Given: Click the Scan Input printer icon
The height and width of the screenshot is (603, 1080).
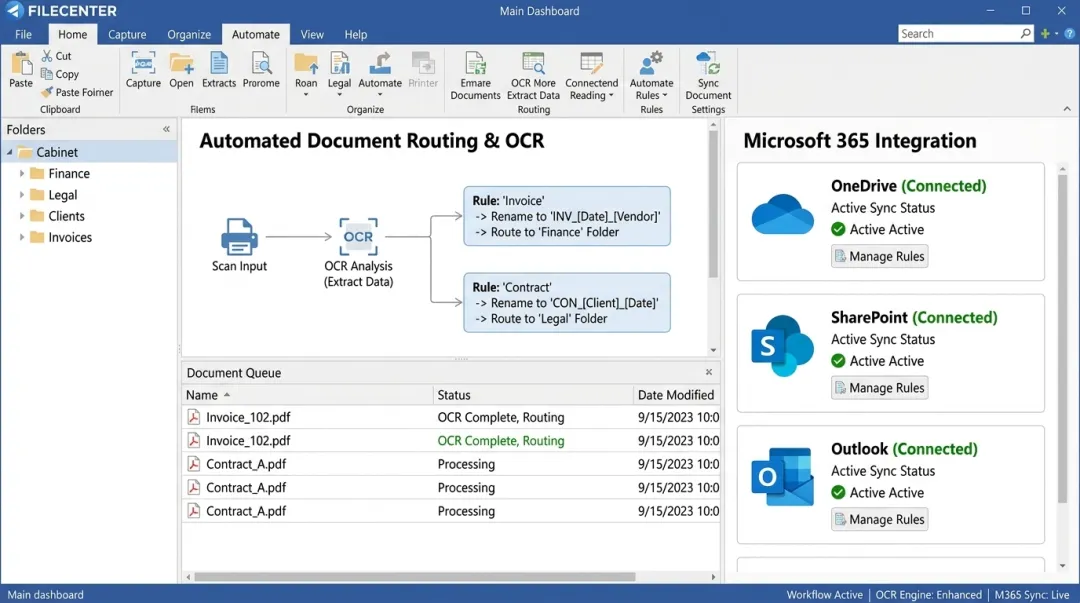Looking at the screenshot, I should 239,236.
